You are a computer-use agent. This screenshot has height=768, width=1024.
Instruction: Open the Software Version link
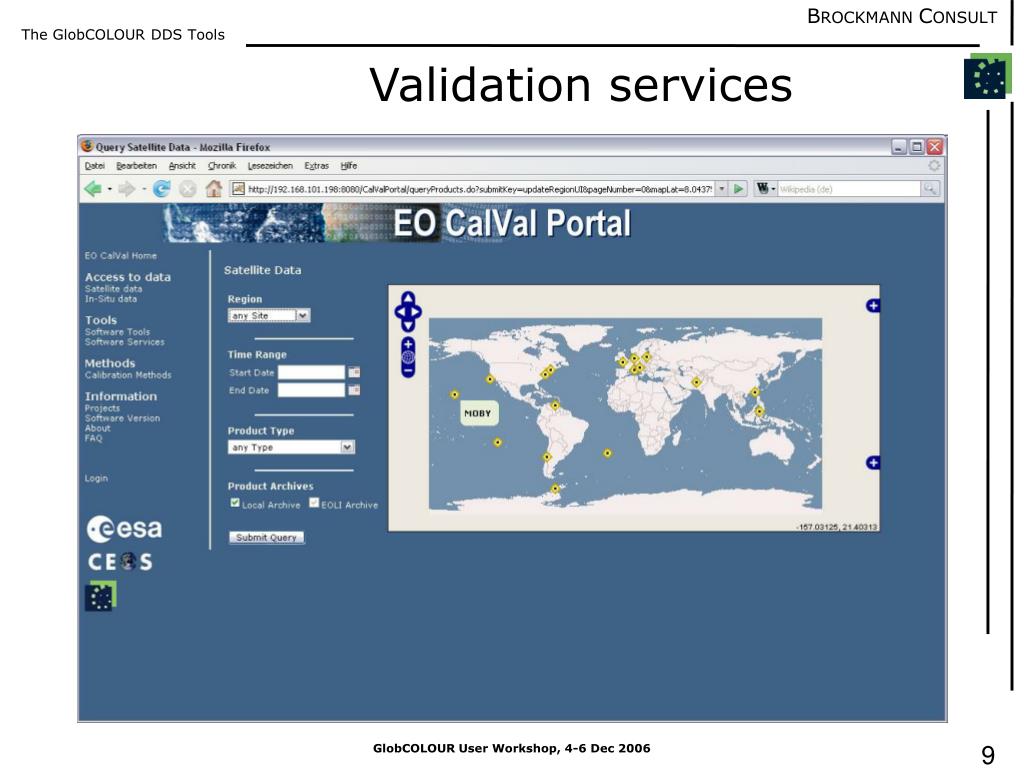[122, 418]
